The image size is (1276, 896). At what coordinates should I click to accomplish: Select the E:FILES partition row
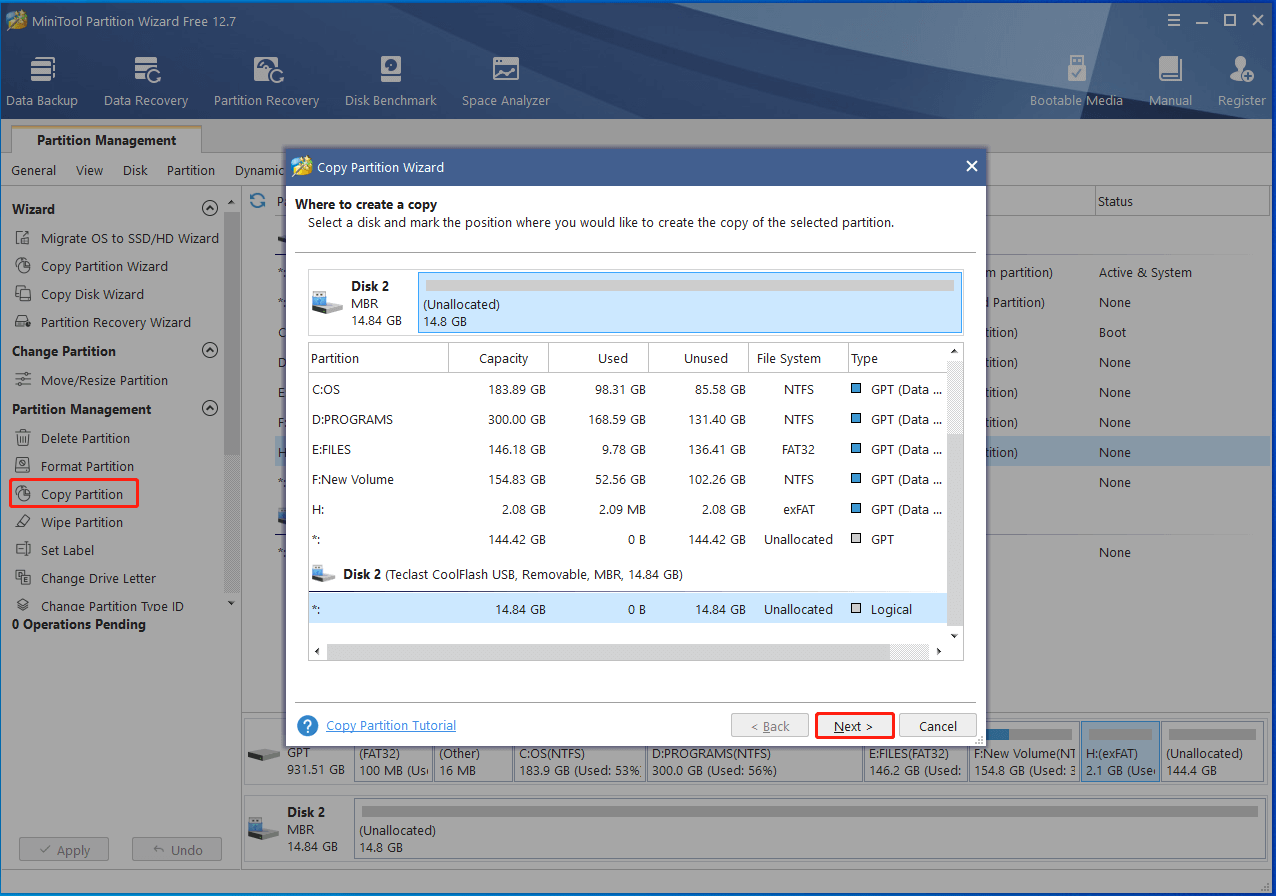[628, 449]
